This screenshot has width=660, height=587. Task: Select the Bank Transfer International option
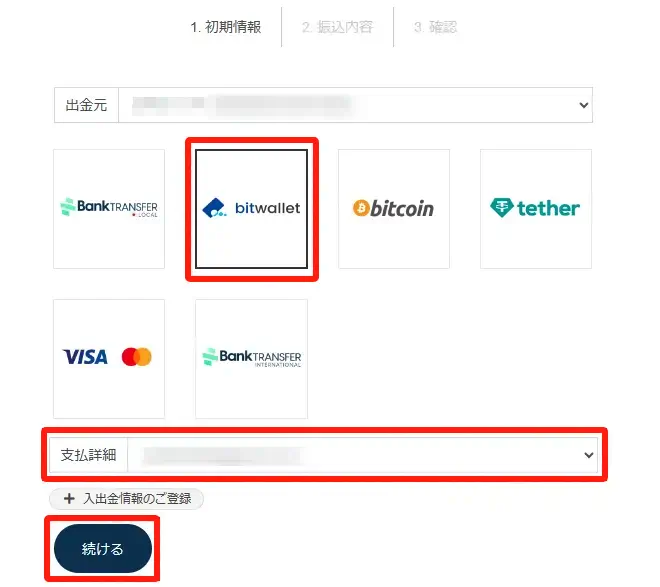pos(251,359)
